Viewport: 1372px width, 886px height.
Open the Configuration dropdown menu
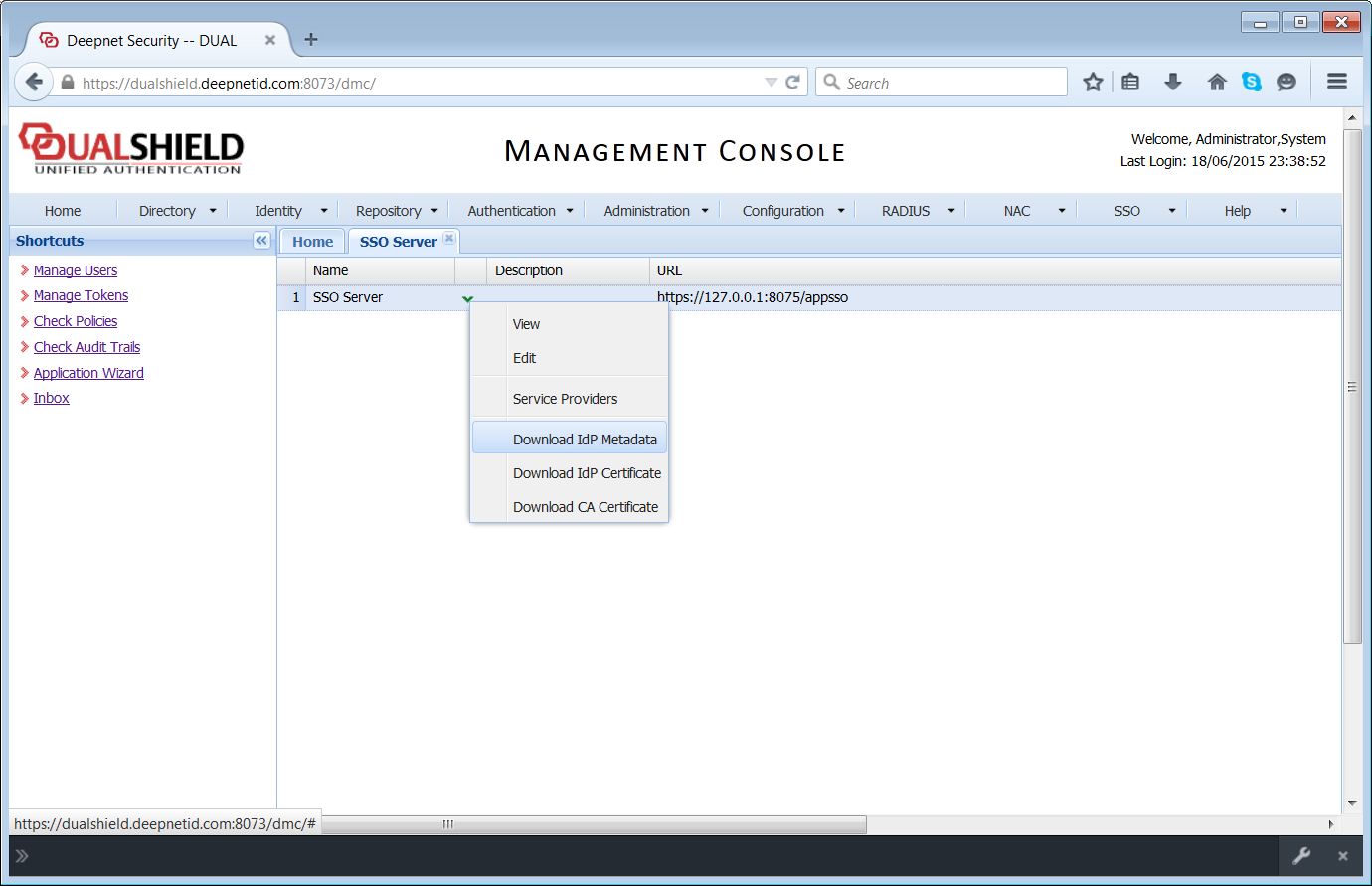792,211
